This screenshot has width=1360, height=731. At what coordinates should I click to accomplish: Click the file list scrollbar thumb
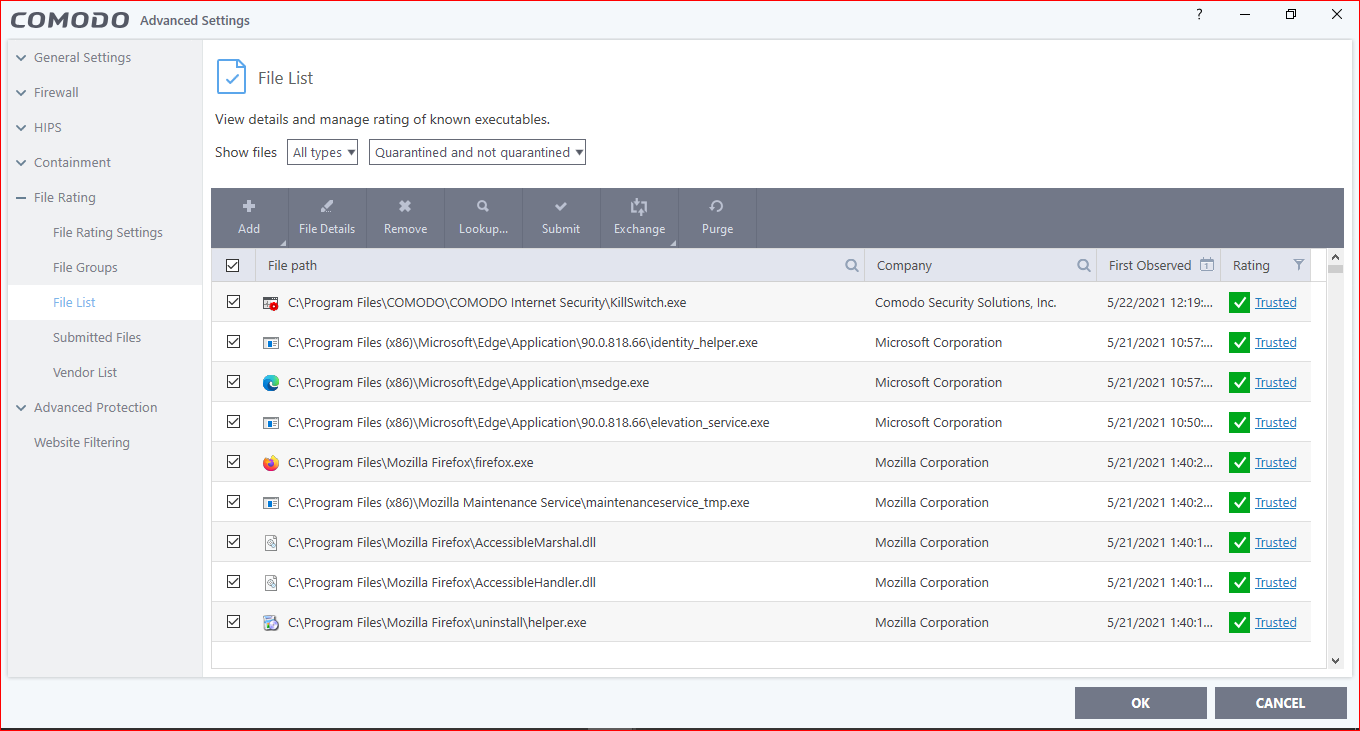pos(1335,268)
